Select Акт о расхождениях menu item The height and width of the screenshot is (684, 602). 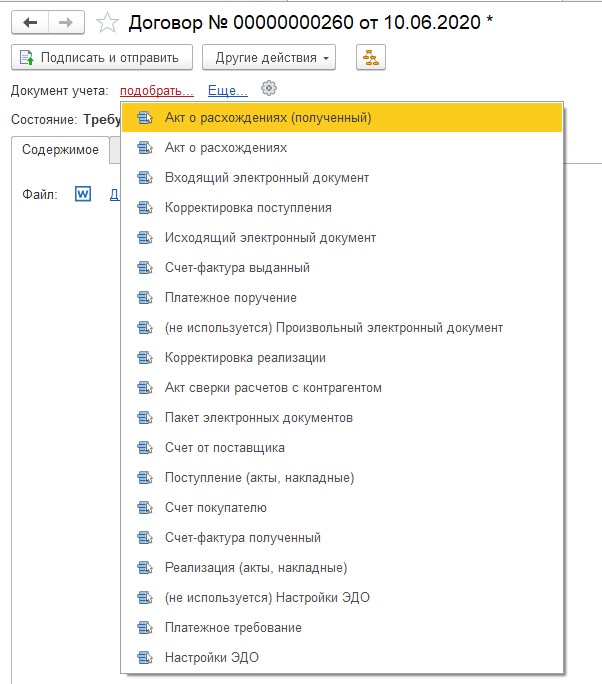click(x=342, y=147)
